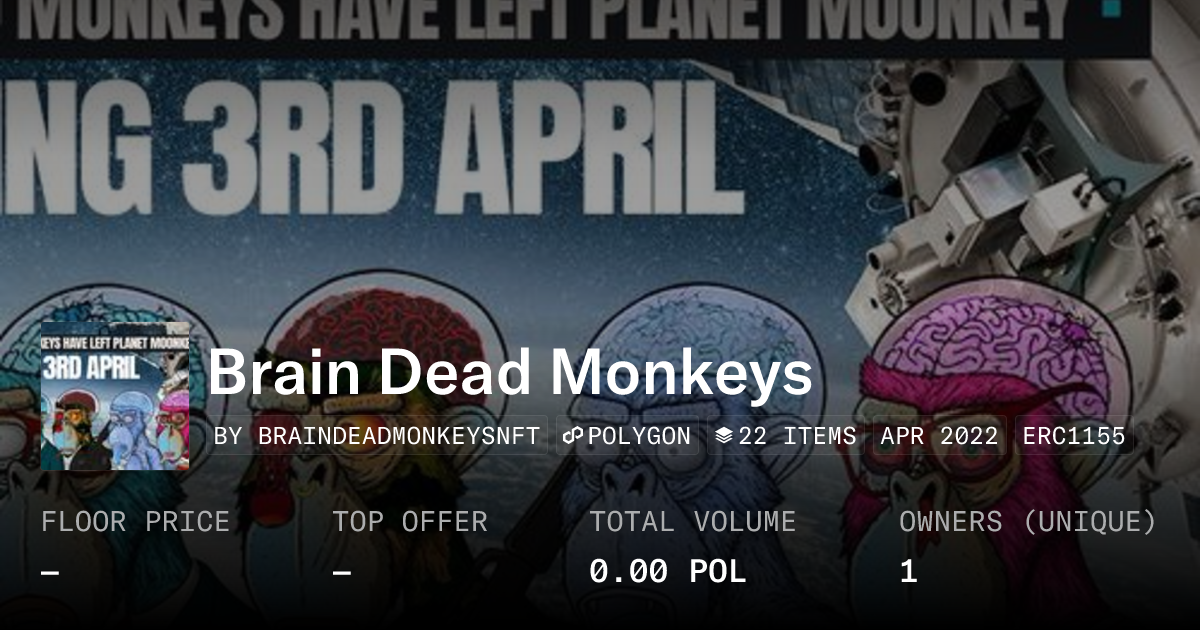This screenshot has height=630, width=1200.
Task: Select the dash under TOP OFFER
Action: tap(341, 573)
